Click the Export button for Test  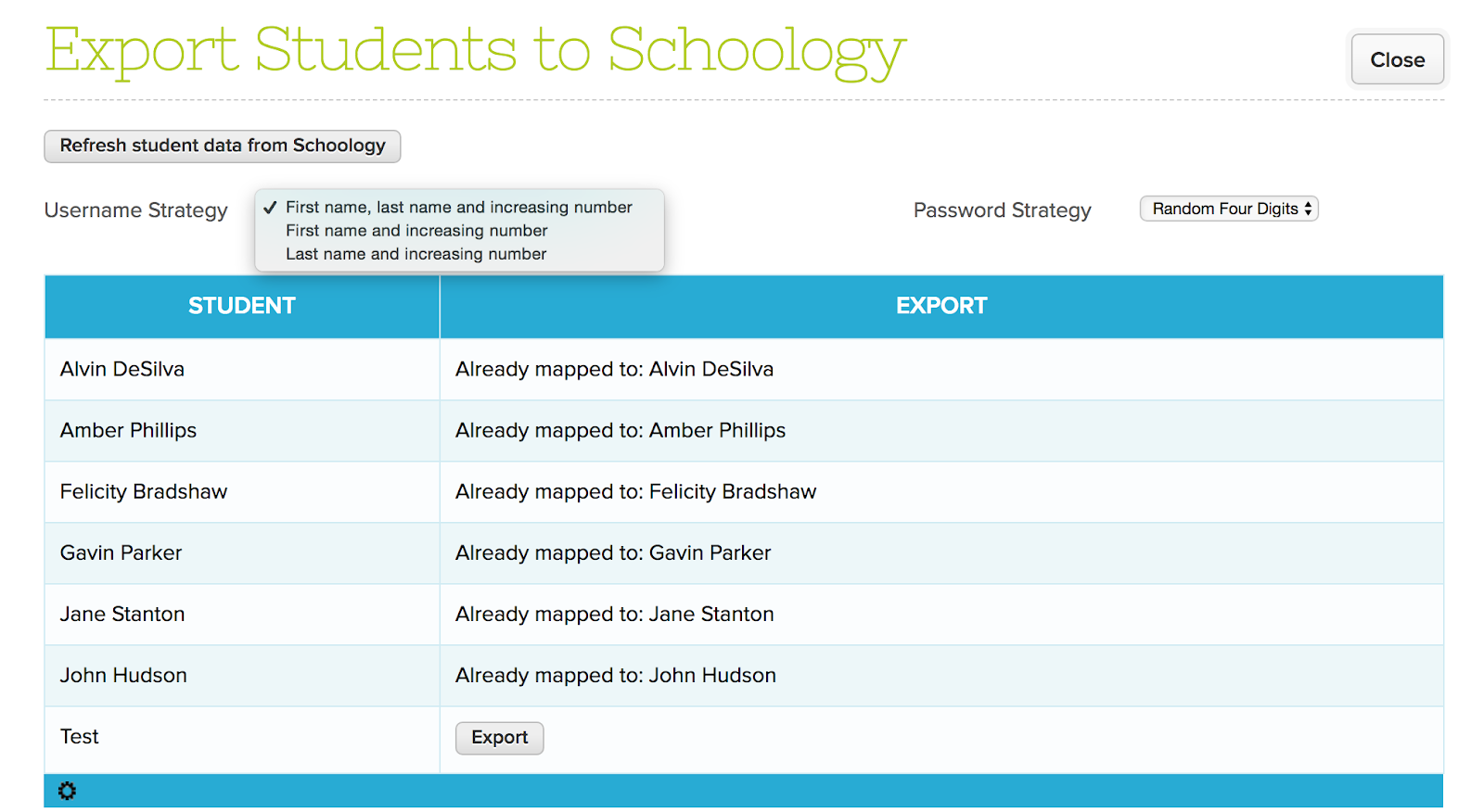point(499,738)
